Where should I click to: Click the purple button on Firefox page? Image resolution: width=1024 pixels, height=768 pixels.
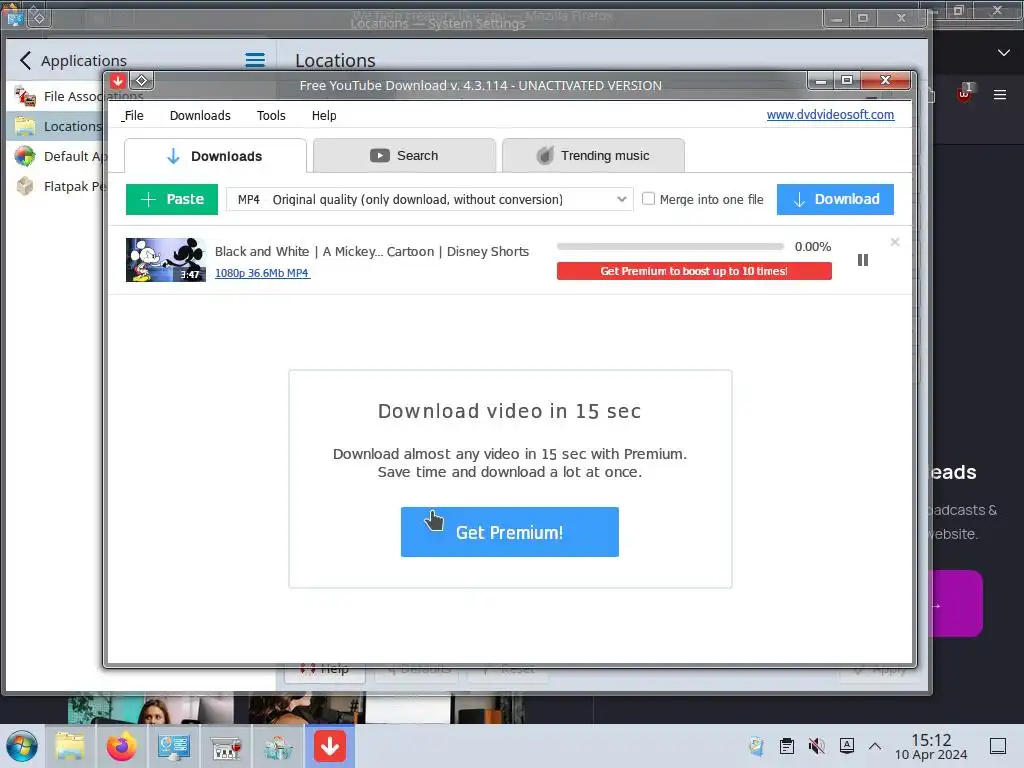[956, 603]
